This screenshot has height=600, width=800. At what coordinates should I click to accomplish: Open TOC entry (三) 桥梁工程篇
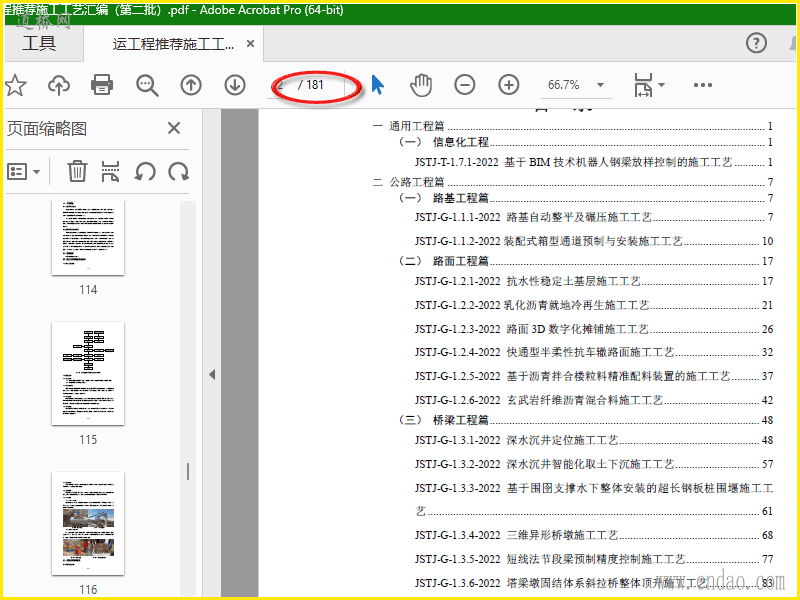586,420
